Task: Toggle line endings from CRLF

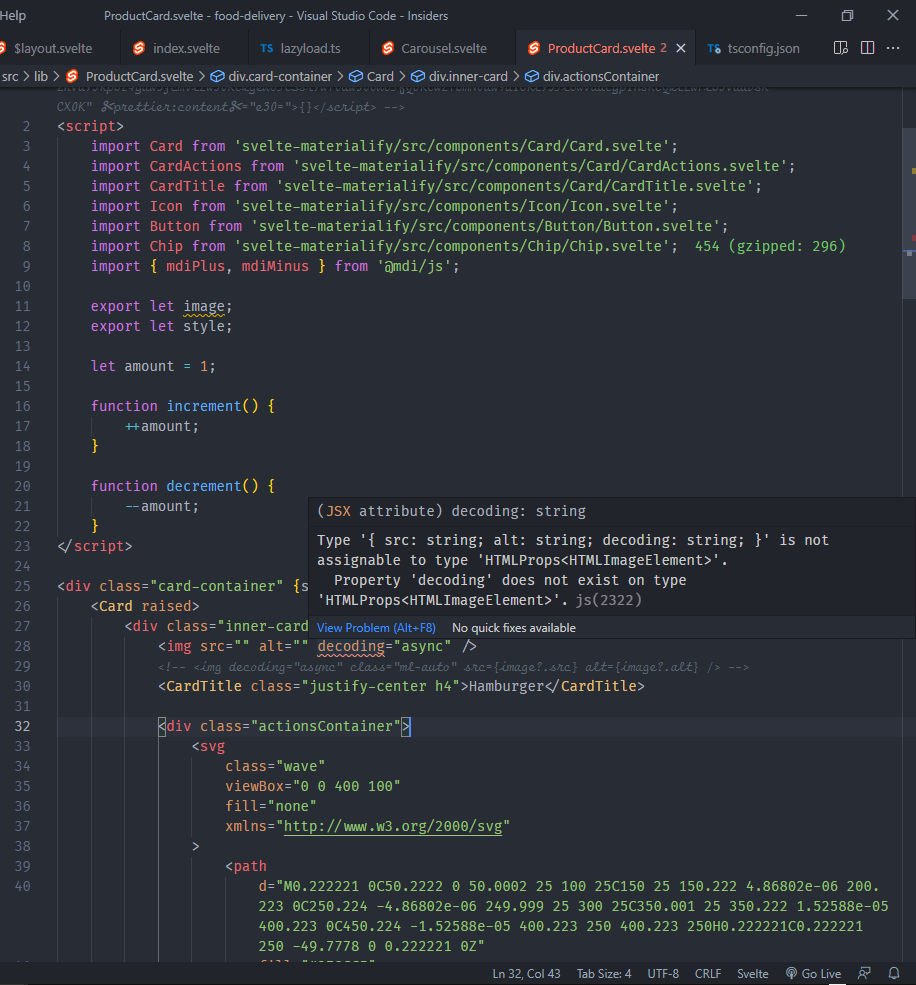Action: (x=708, y=973)
